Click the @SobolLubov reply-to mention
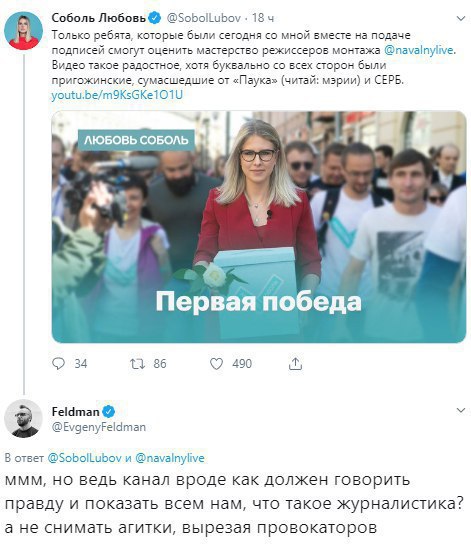The width and height of the screenshot is (471, 548). point(85,457)
